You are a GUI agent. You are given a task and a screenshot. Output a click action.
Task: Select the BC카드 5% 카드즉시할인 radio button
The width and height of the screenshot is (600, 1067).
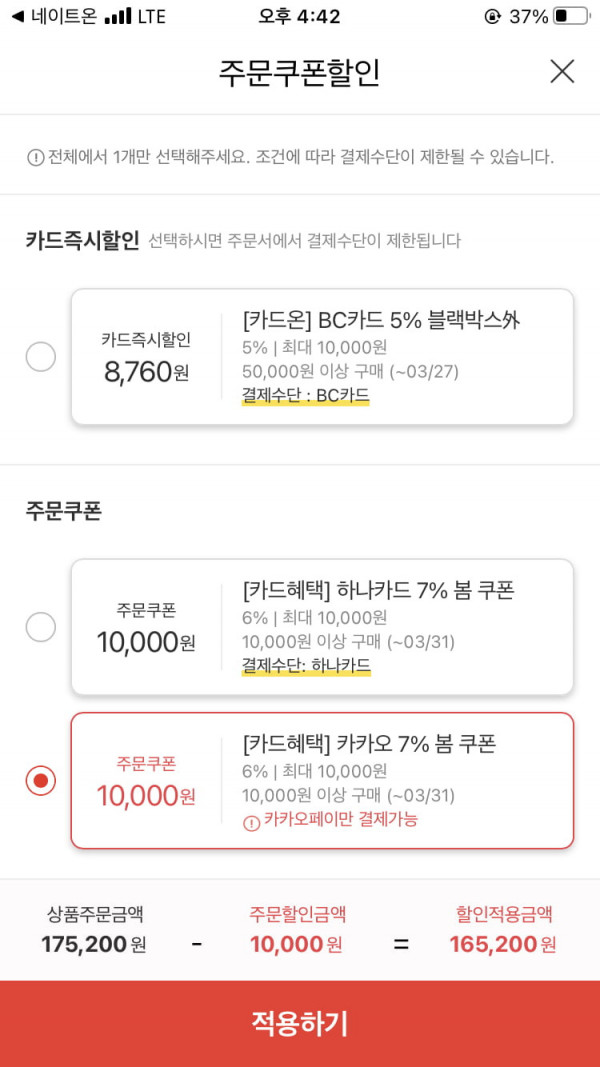pos(41,357)
